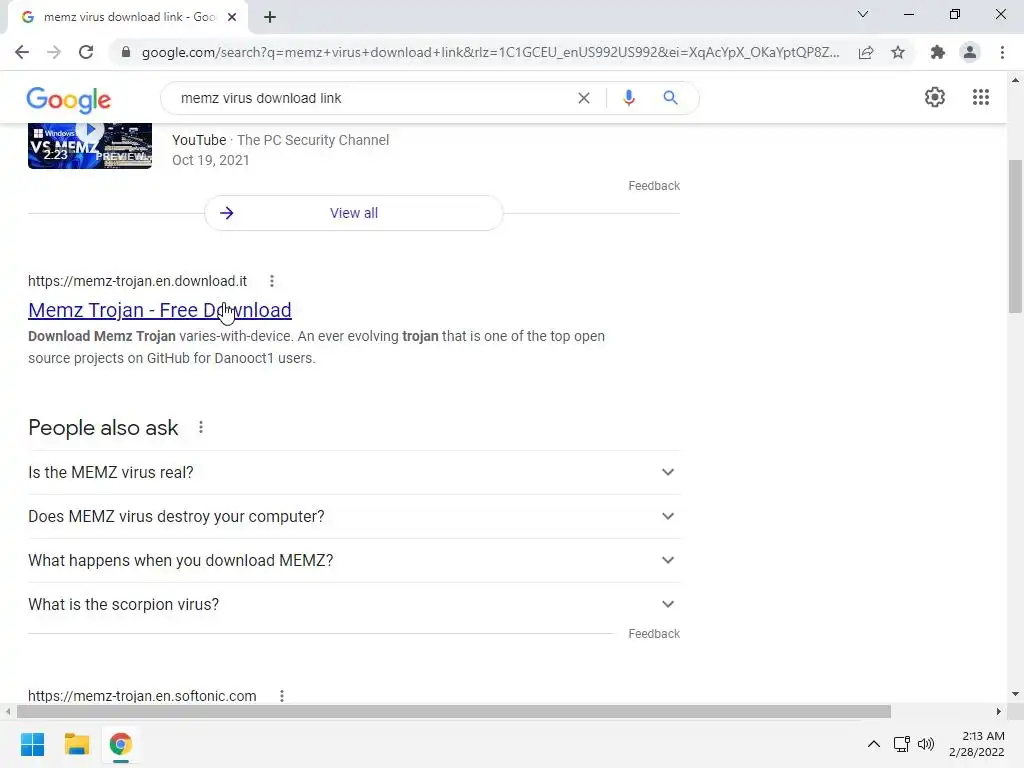Expand 'What is the scorpion virus?'

point(354,605)
